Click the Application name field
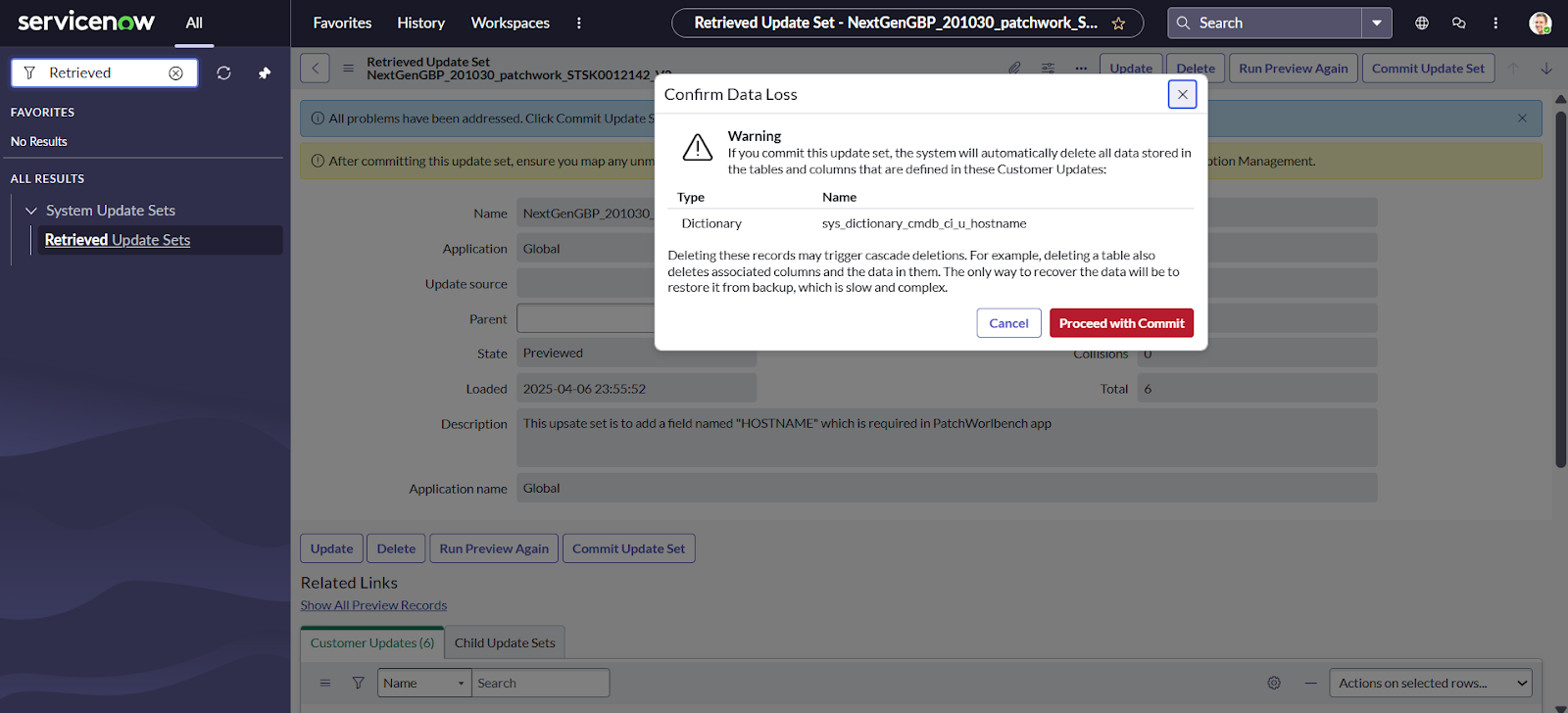Screen dimensions: 1568x713 click(x=947, y=489)
